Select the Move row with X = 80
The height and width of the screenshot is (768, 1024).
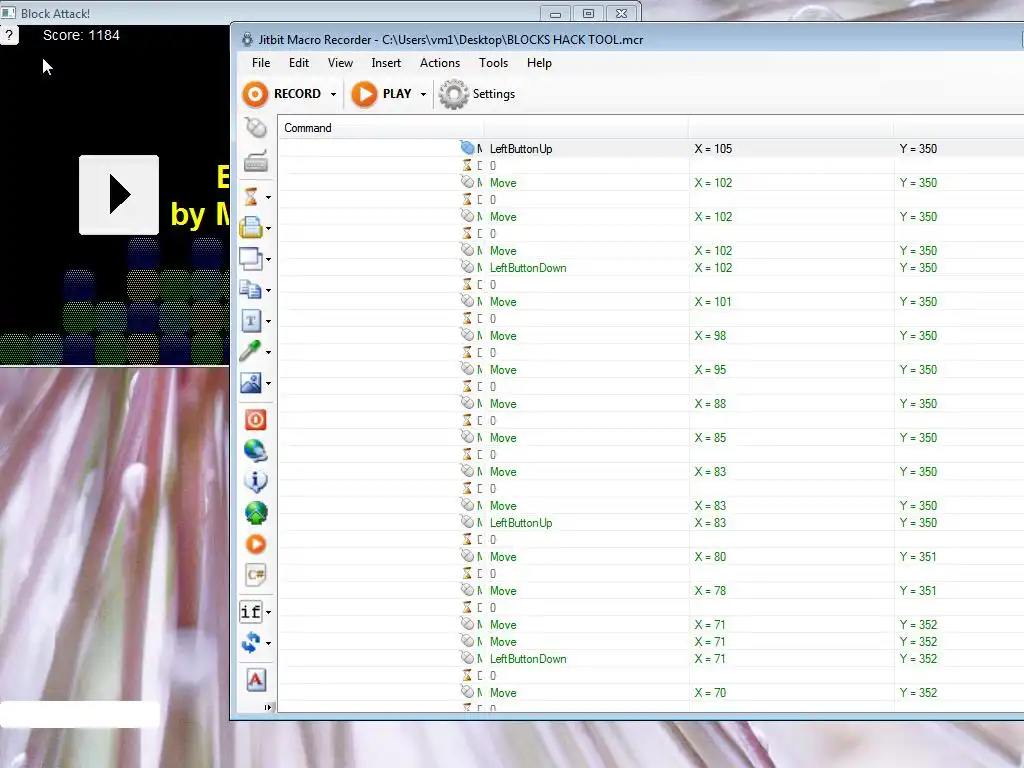(650, 556)
